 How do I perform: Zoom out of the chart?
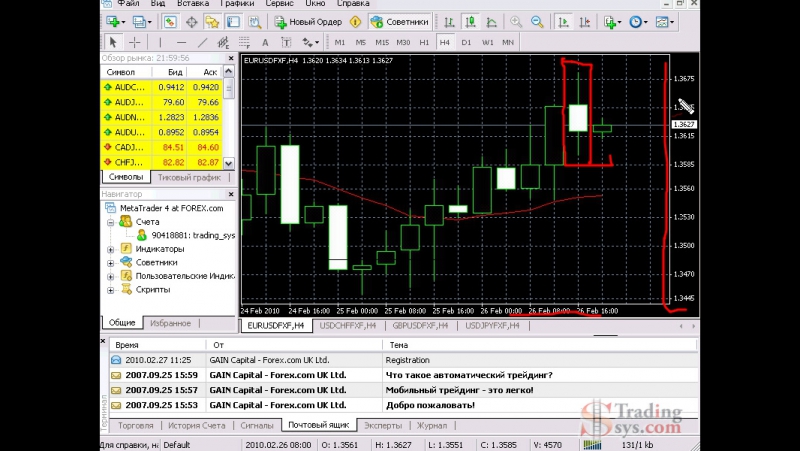(537, 22)
